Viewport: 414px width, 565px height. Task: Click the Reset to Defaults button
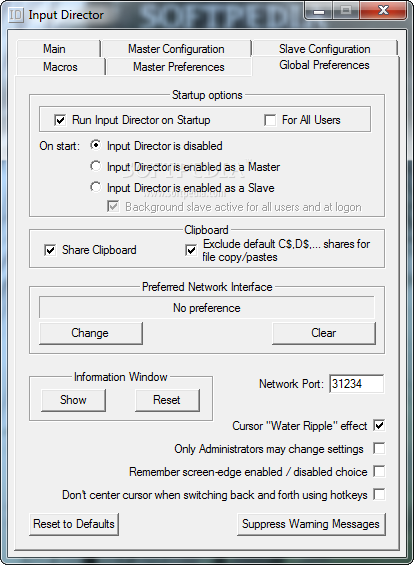74,524
